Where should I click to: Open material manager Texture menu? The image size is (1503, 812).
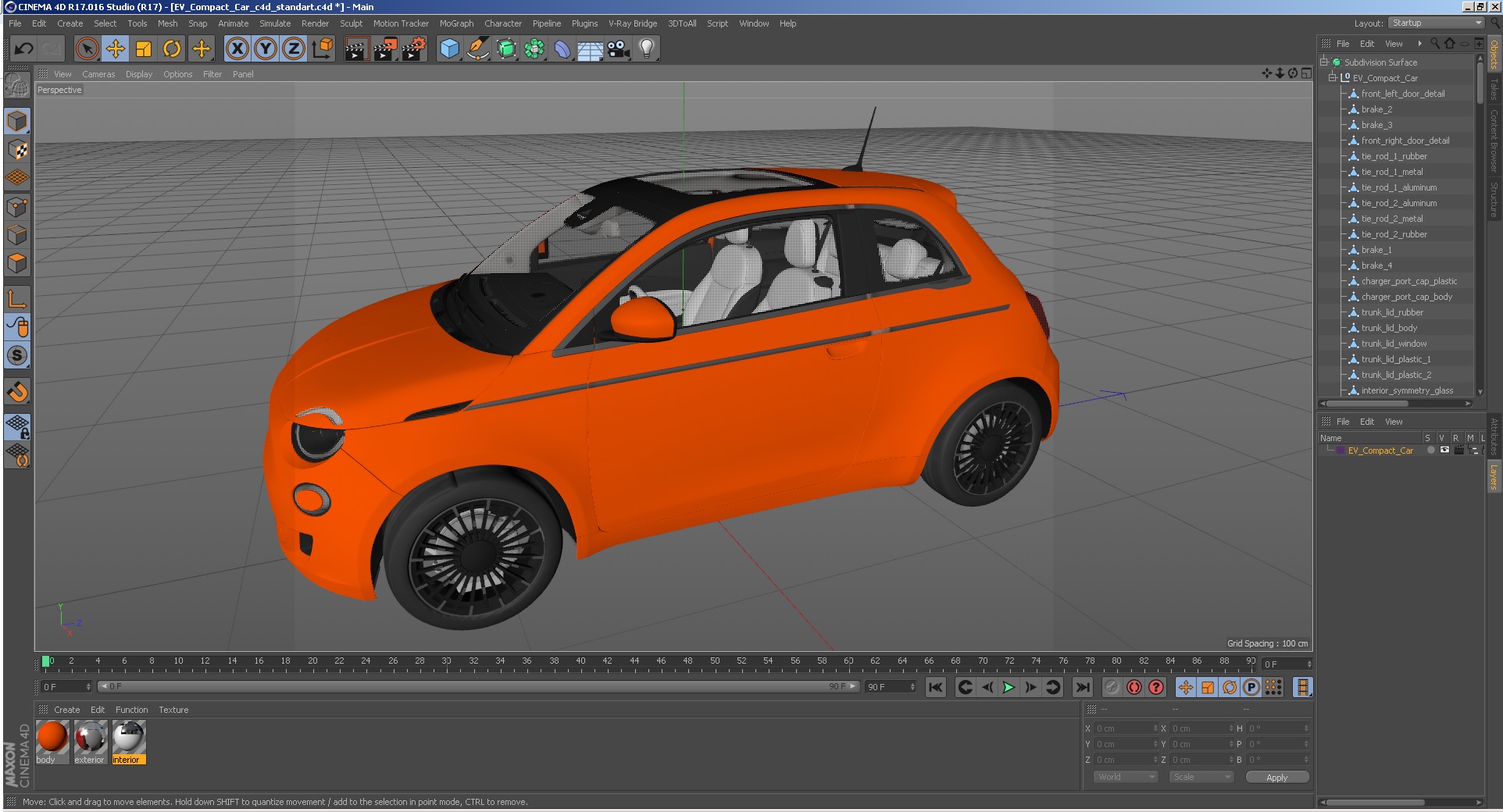click(173, 710)
